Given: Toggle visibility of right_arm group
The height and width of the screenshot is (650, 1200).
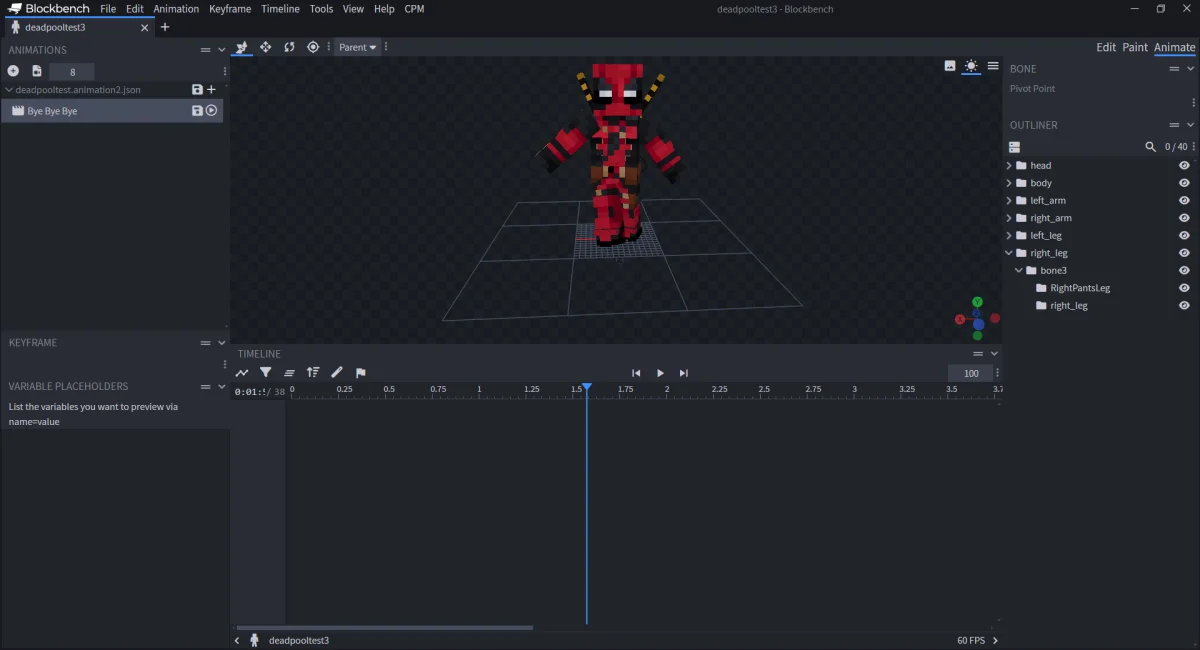Looking at the screenshot, I should coord(1184,218).
